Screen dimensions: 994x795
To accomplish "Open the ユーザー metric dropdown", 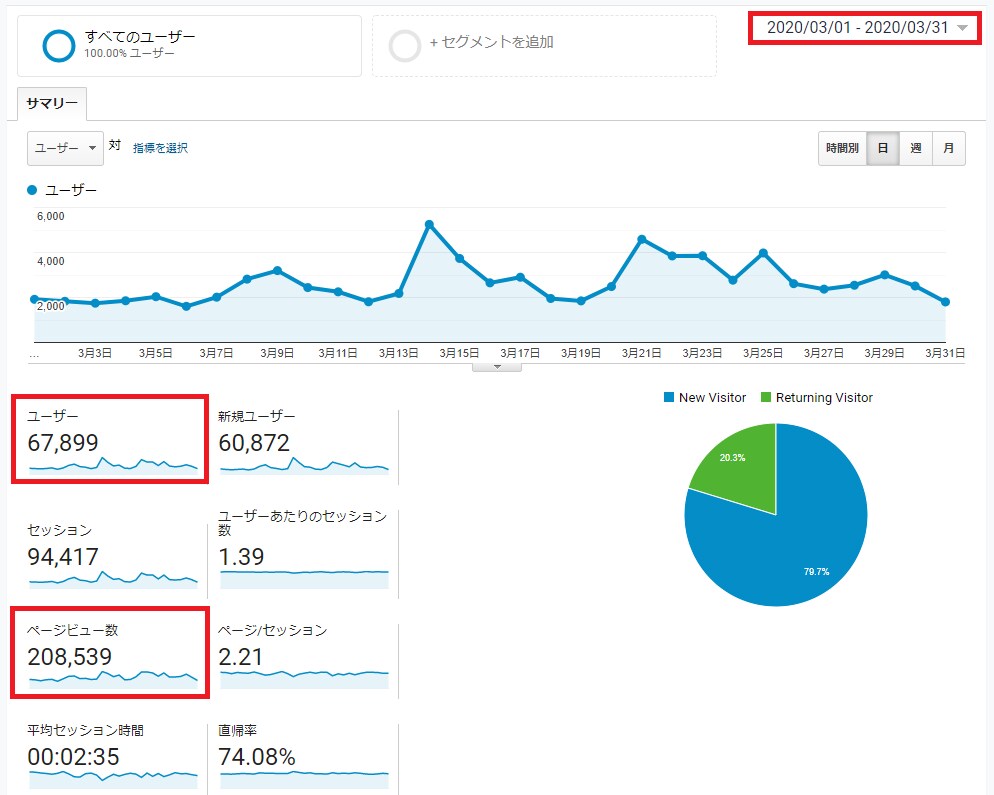I will [x=65, y=148].
